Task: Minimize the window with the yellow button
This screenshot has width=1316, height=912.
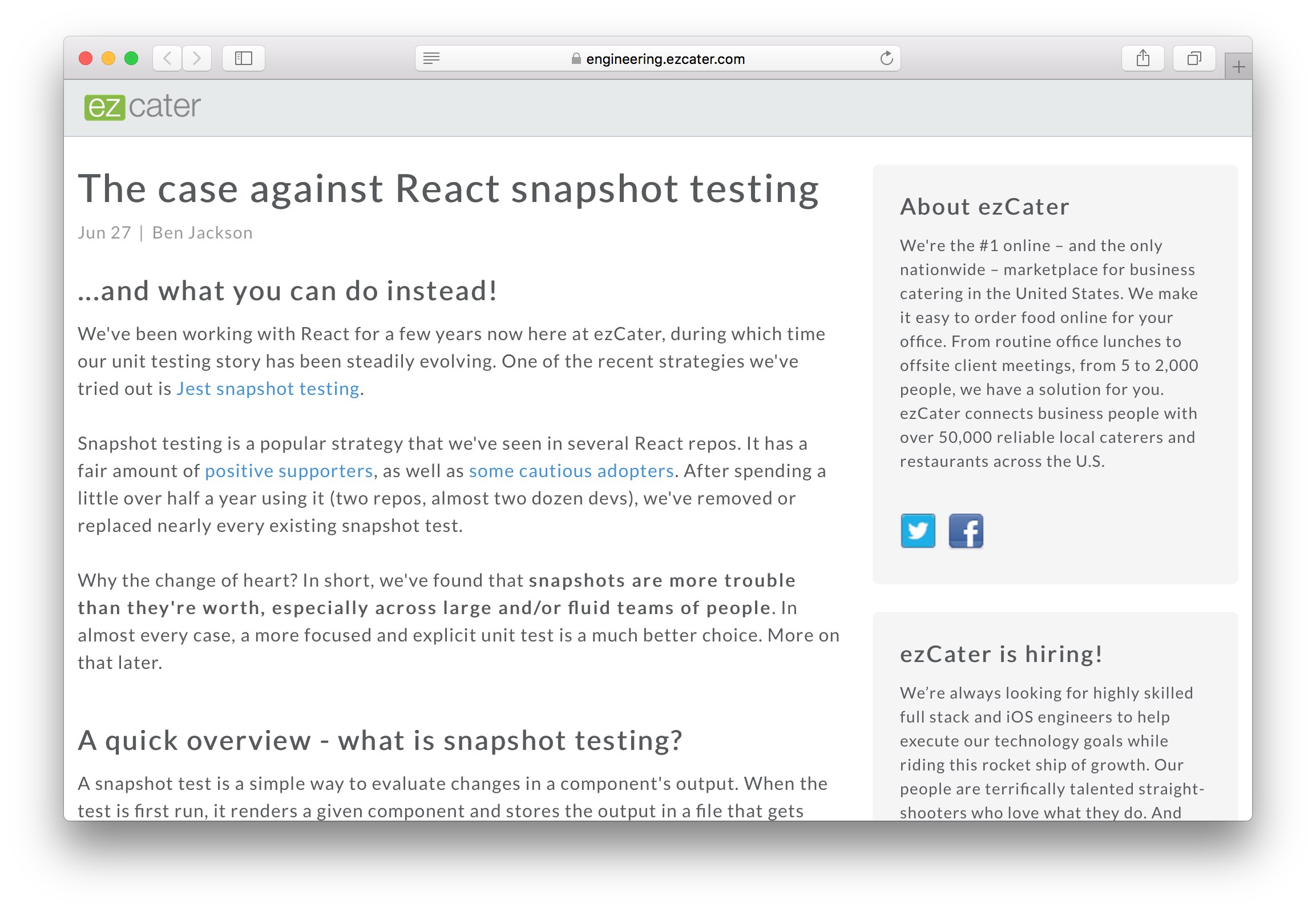Action: (x=108, y=58)
